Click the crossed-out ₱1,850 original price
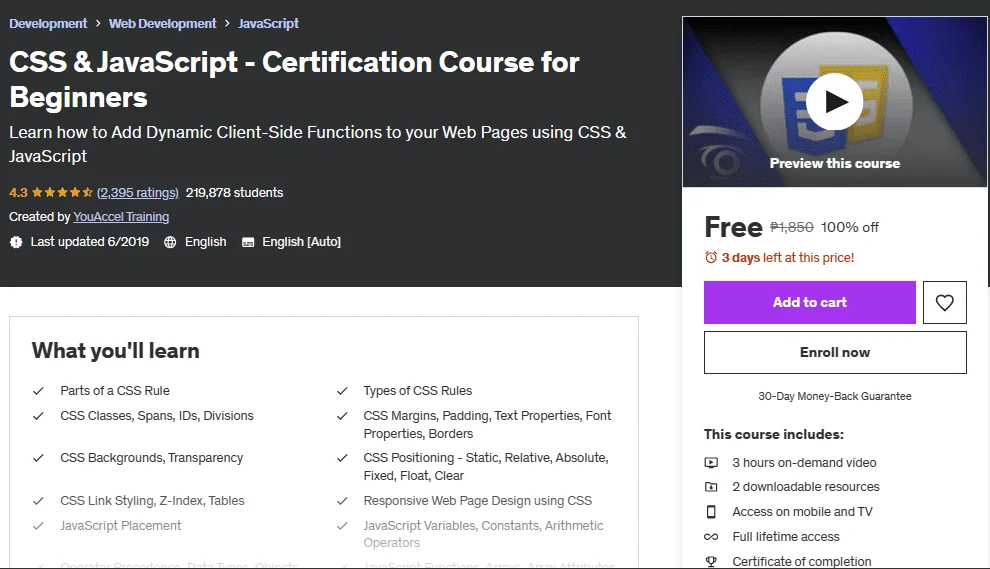This screenshot has height=569, width=990. pos(792,227)
